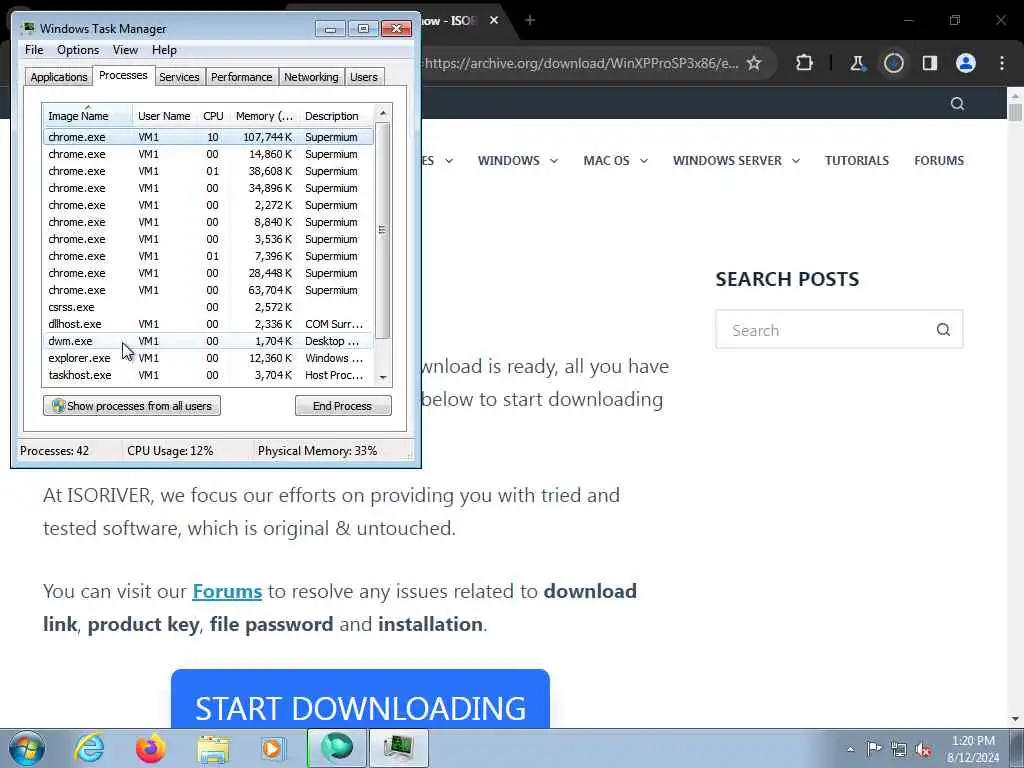The width and height of the screenshot is (1024, 768).
Task: Click the End Process button
Action: click(x=343, y=406)
